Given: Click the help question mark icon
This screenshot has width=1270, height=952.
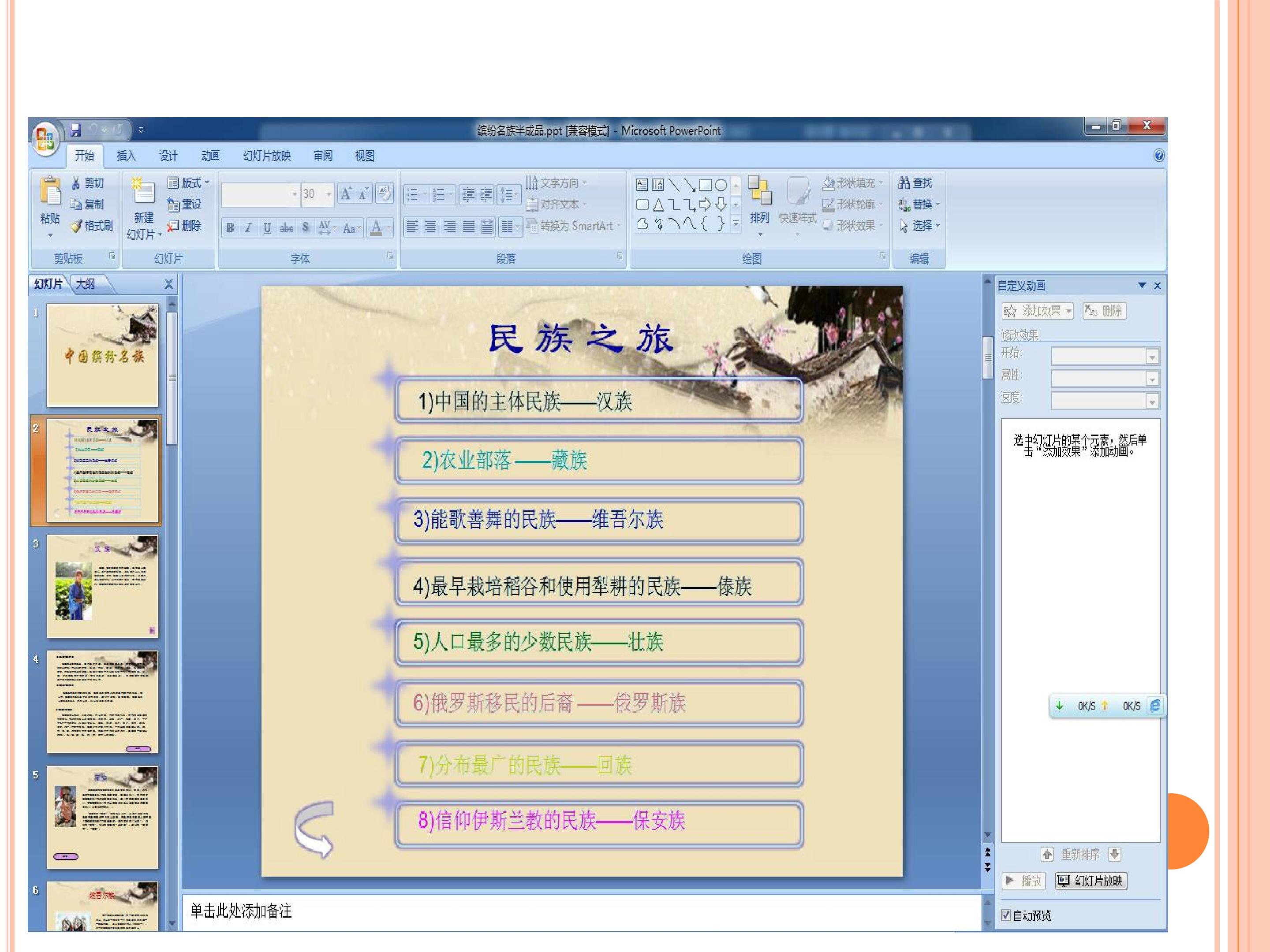Looking at the screenshot, I should click(x=1158, y=156).
